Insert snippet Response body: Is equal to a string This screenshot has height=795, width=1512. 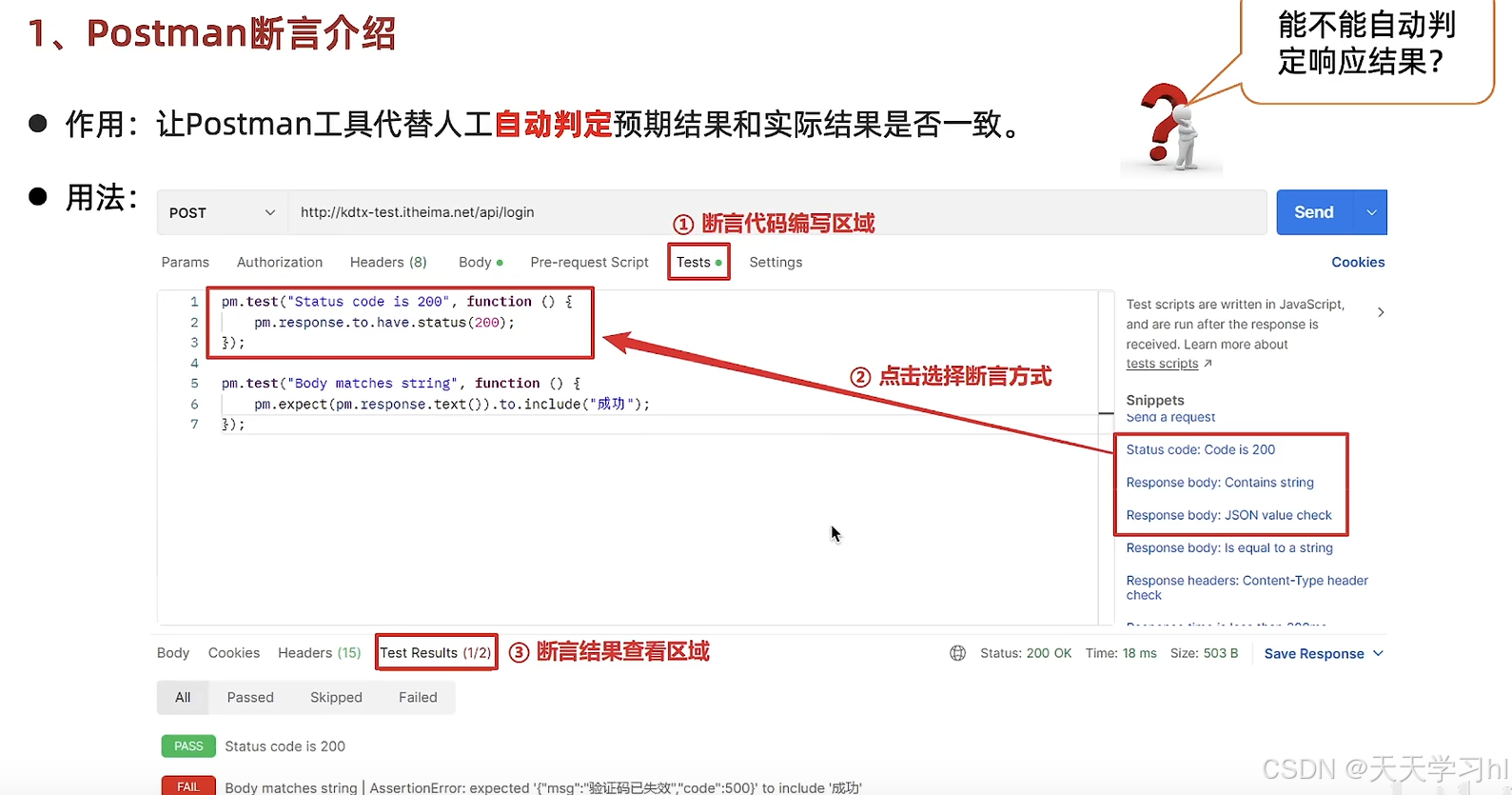click(1229, 547)
